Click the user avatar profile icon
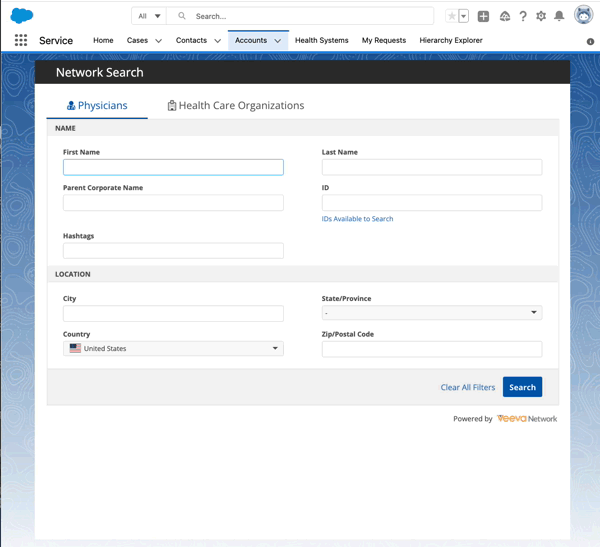 [583, 16]
